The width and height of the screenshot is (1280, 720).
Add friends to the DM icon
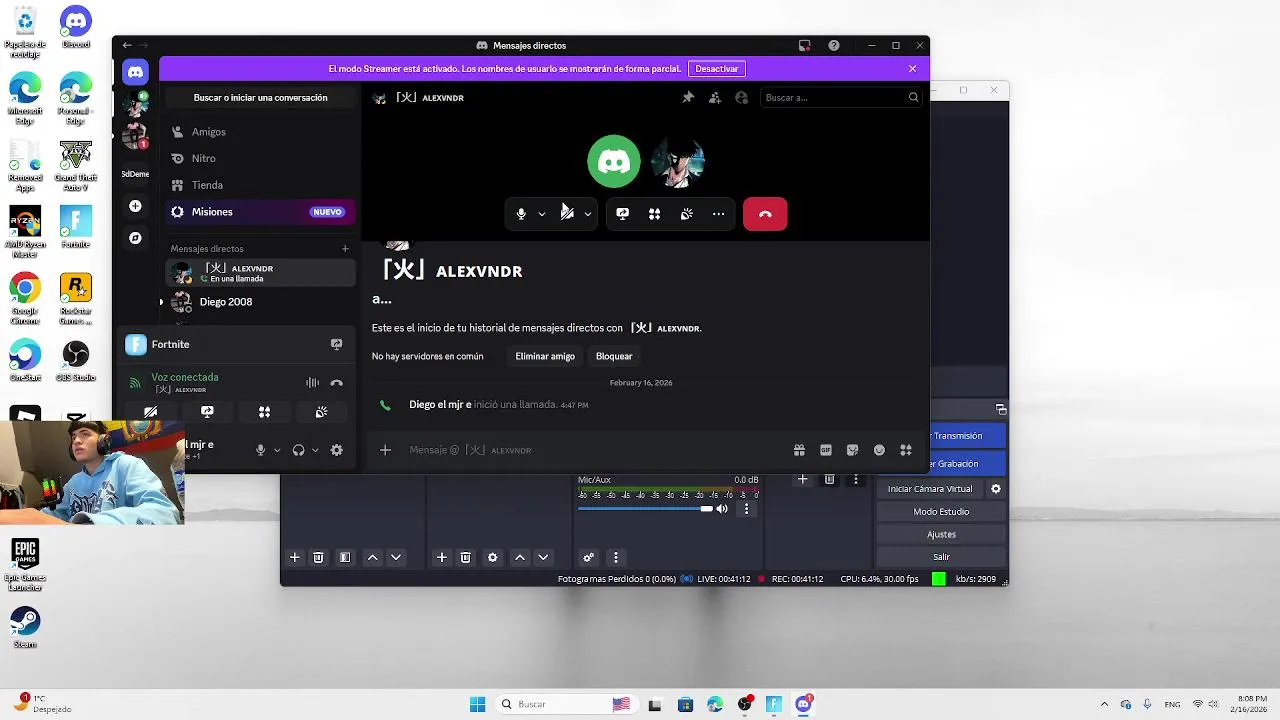pos(714,98)
